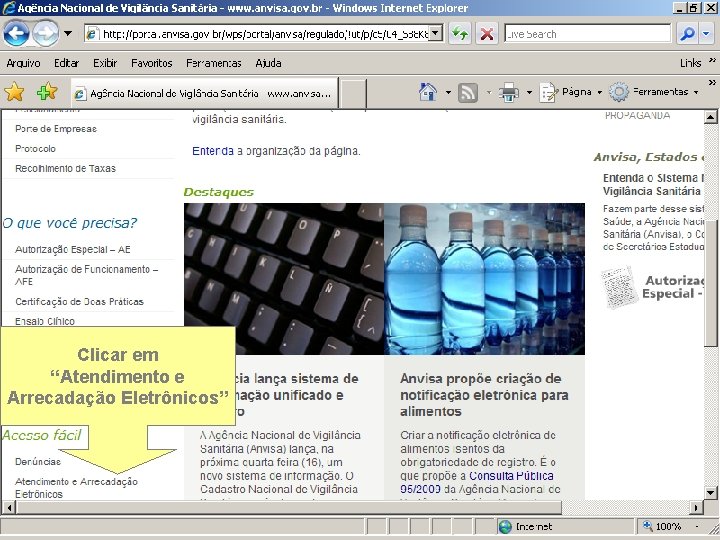Click the RSS feeds icon

coord(467,92)
